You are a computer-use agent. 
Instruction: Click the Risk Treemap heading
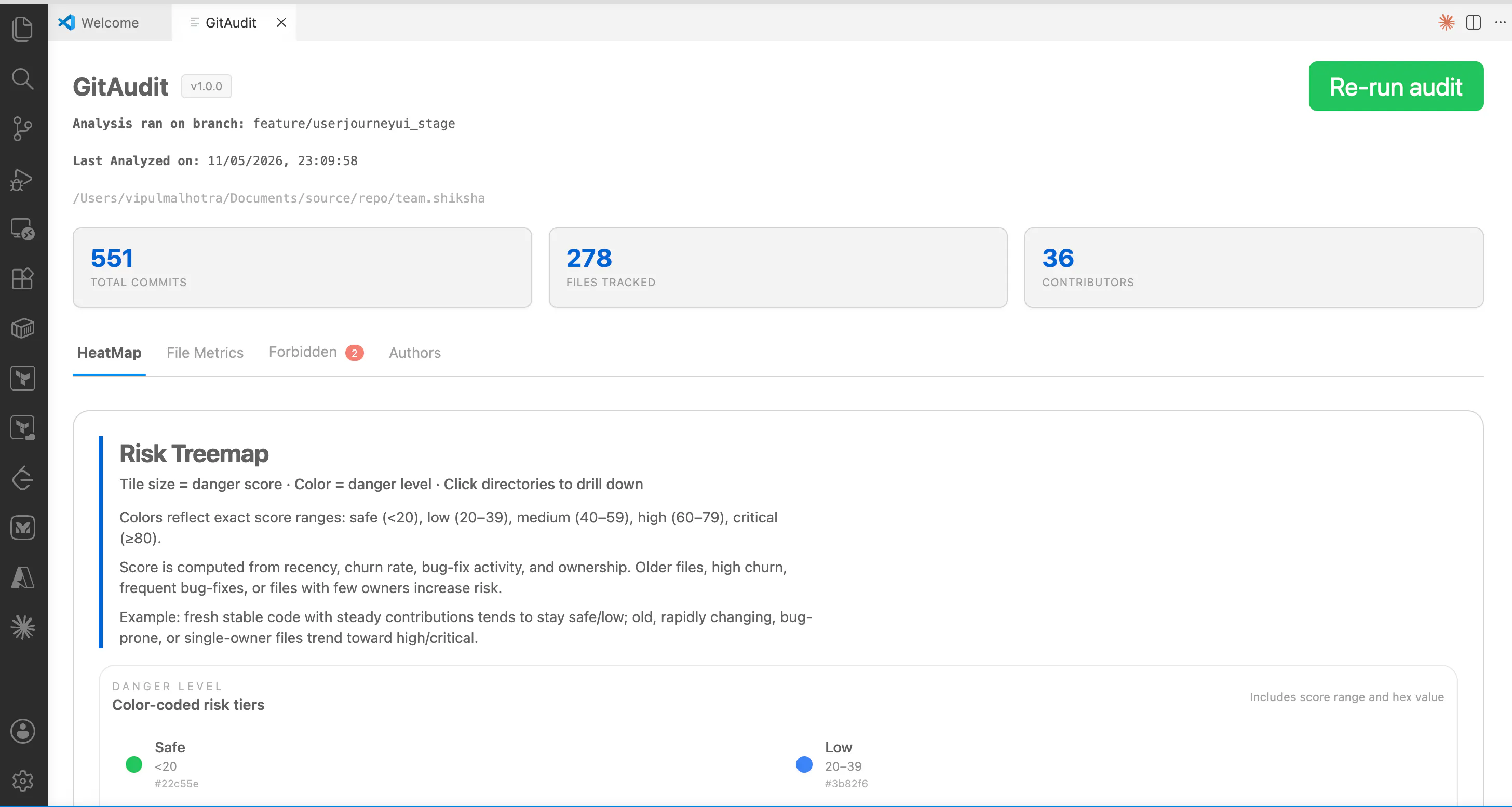point(194,454)
